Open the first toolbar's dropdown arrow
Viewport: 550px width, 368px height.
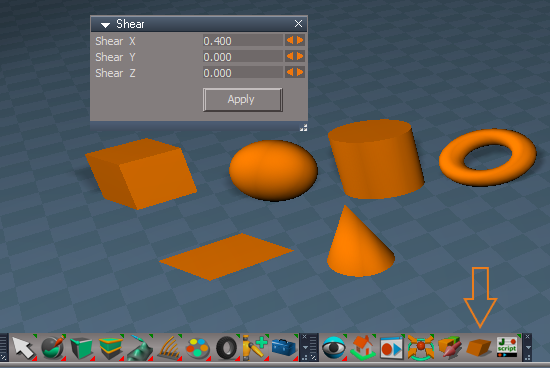click(305, 347)
